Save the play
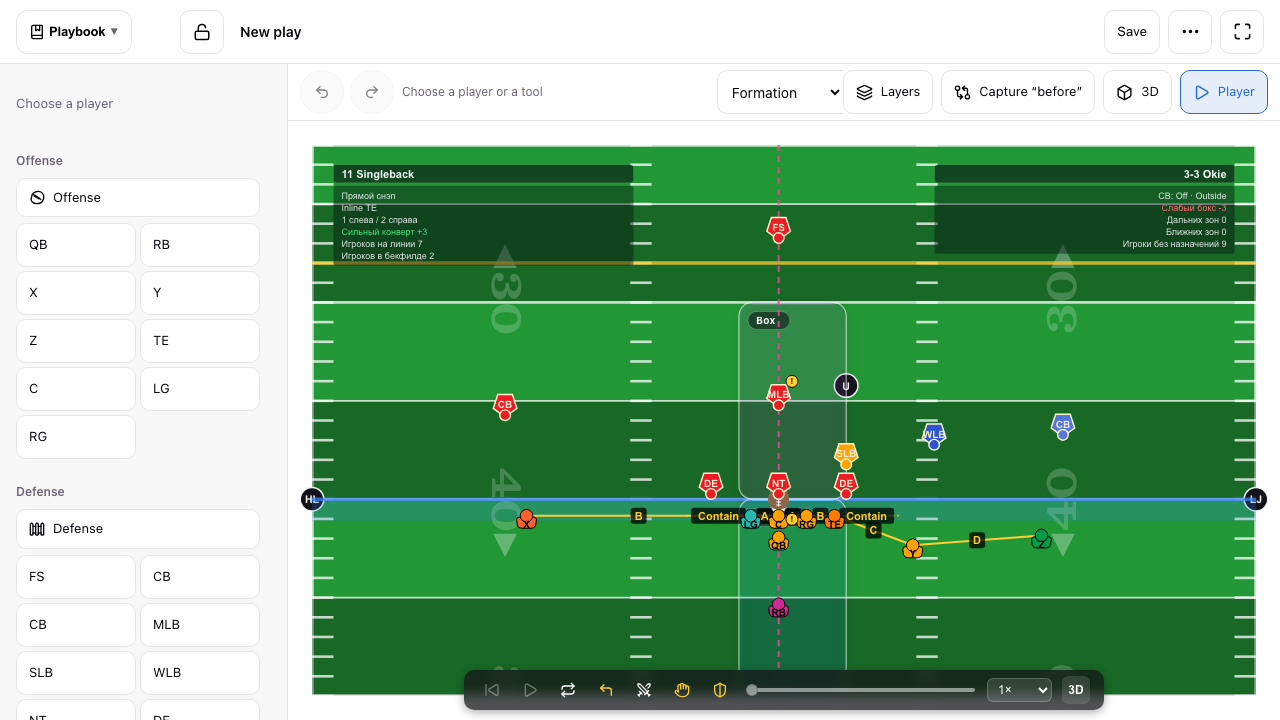This screenshot has height=720, width=1280. 1132,32
